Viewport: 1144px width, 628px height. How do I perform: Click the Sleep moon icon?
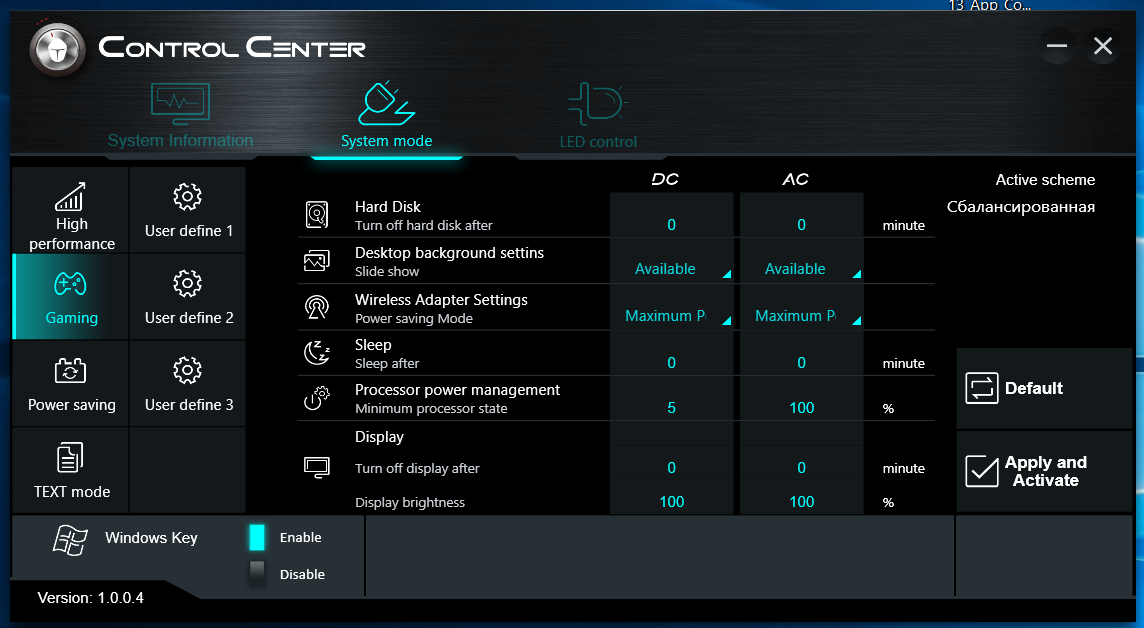pos(317,352)
